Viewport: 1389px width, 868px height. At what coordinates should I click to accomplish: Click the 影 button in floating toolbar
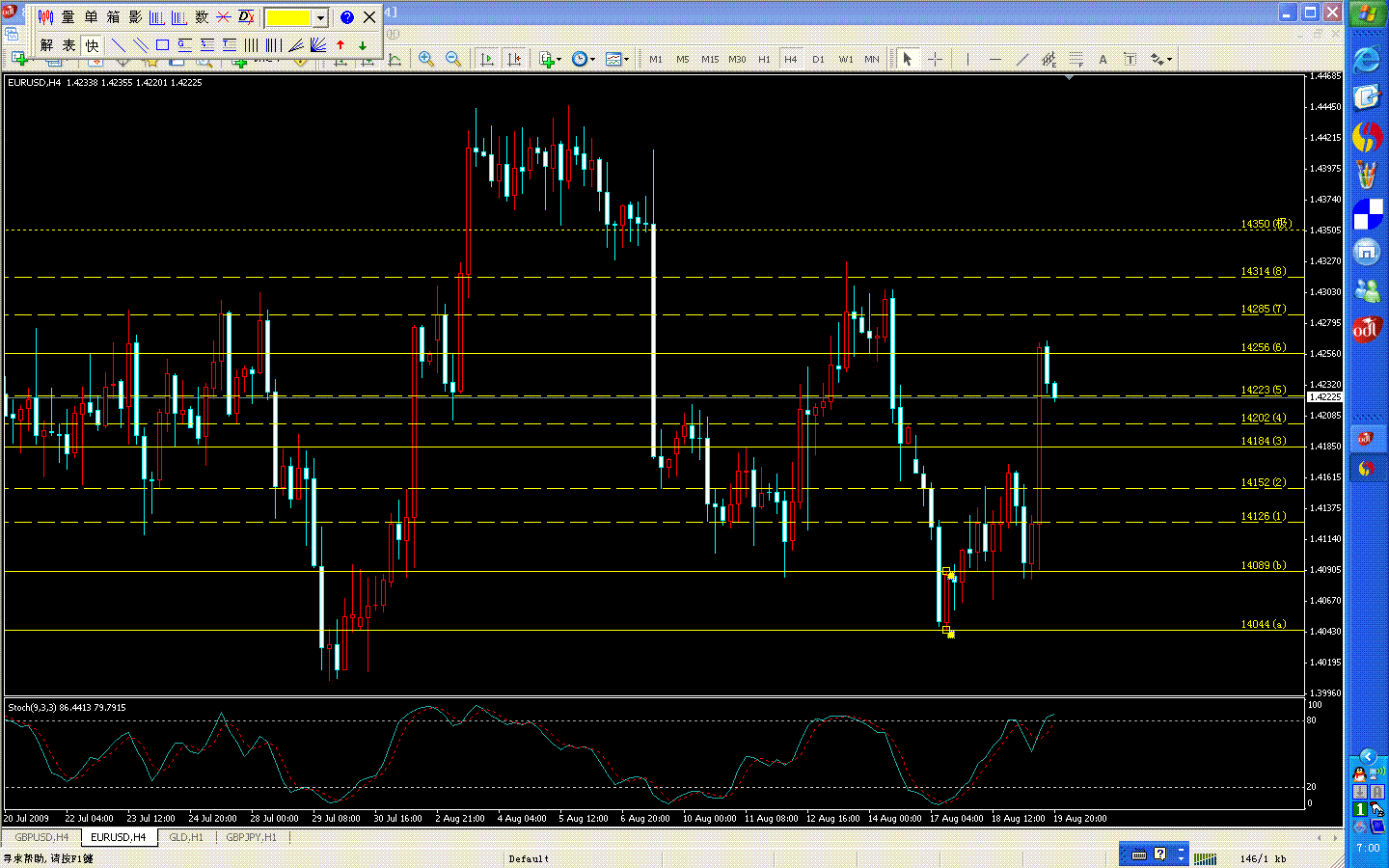[x=135, y=17]
